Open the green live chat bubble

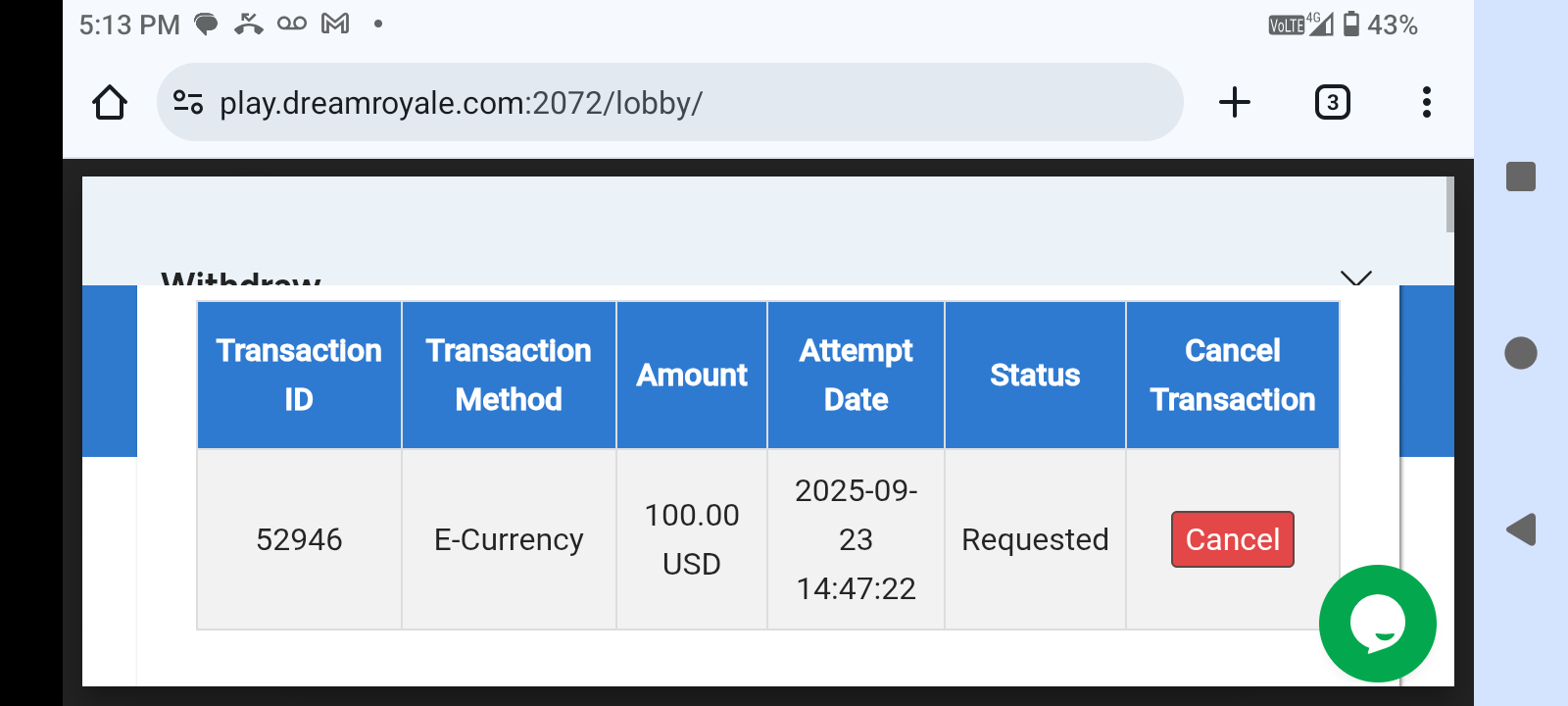(x=1377, y=624)
